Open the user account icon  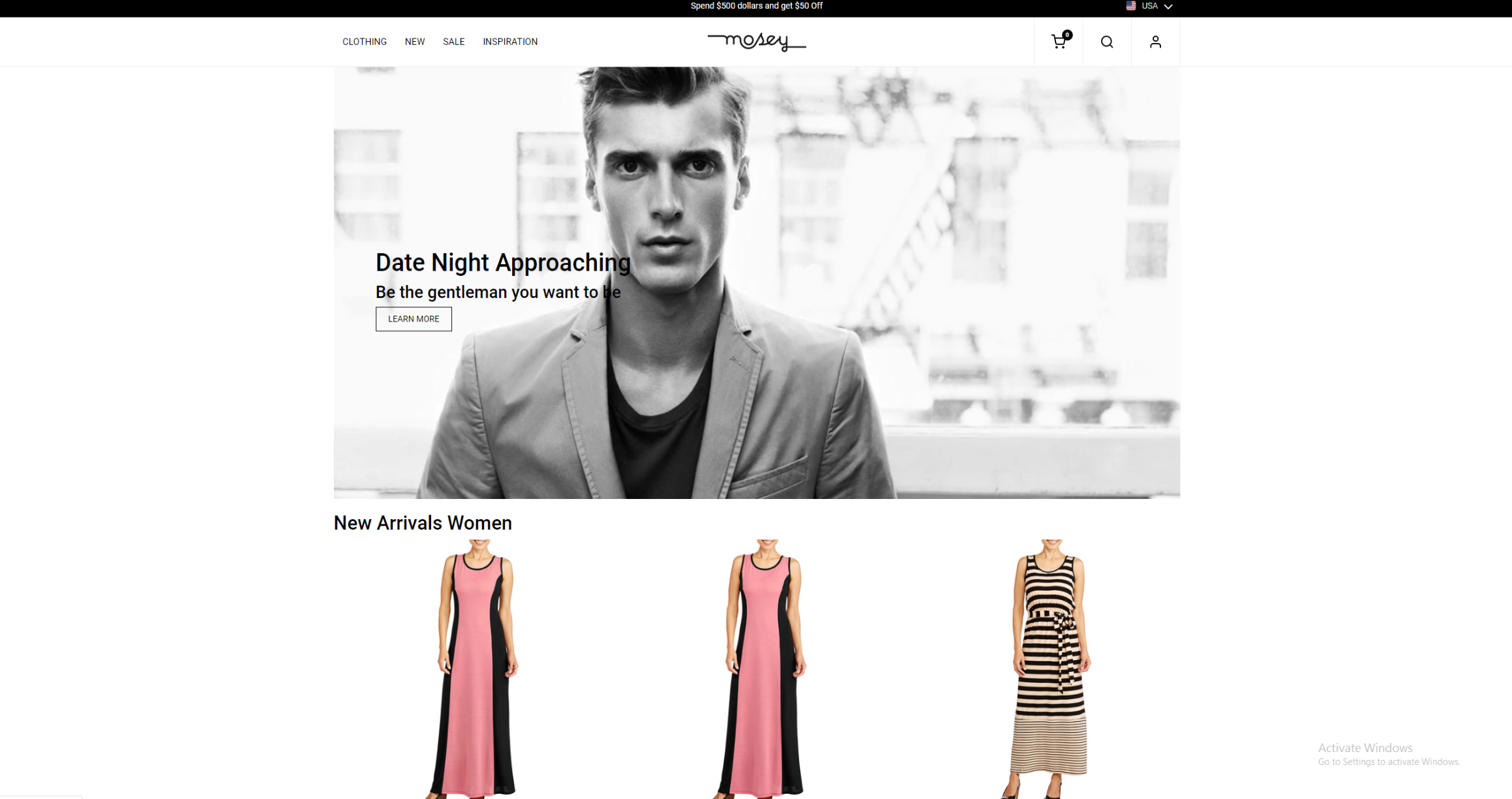coord(1155,42)
